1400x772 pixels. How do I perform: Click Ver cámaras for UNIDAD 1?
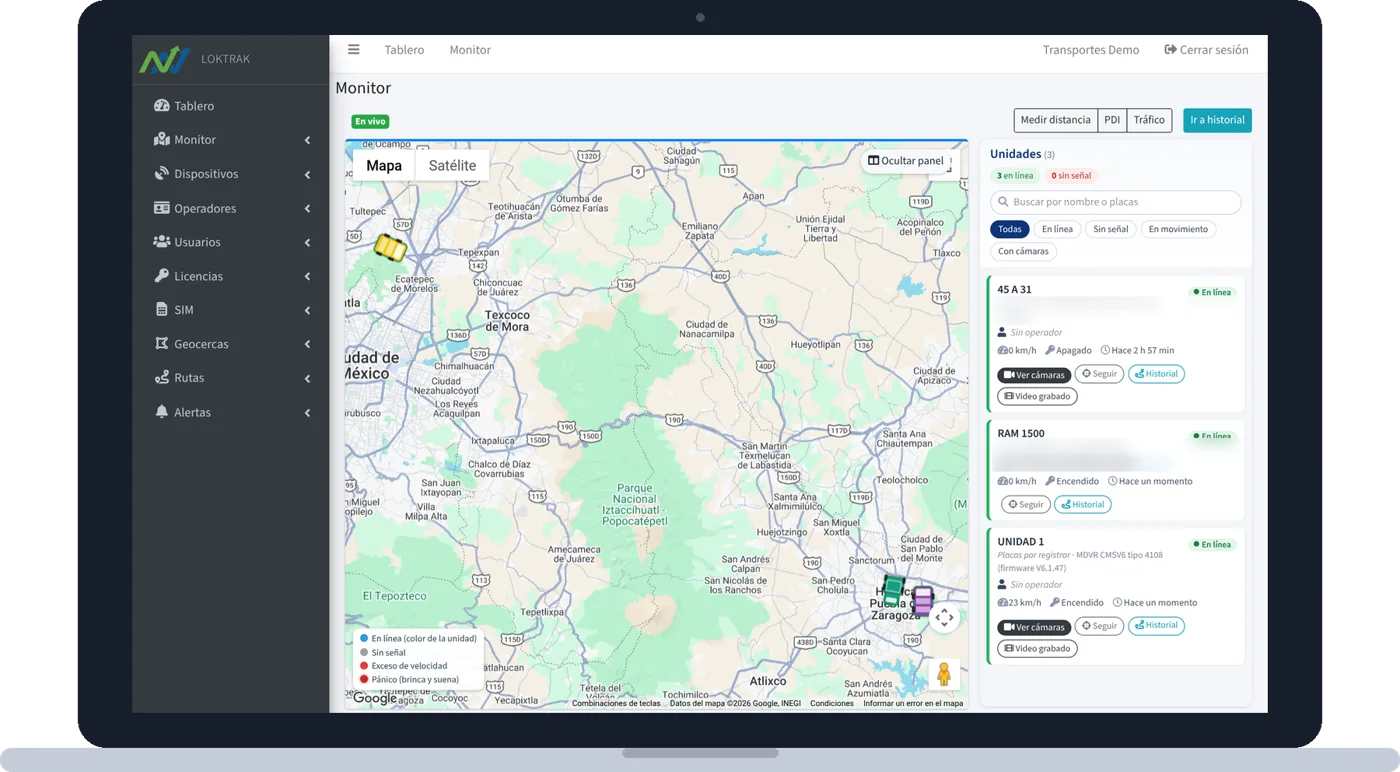[1034, 627]
